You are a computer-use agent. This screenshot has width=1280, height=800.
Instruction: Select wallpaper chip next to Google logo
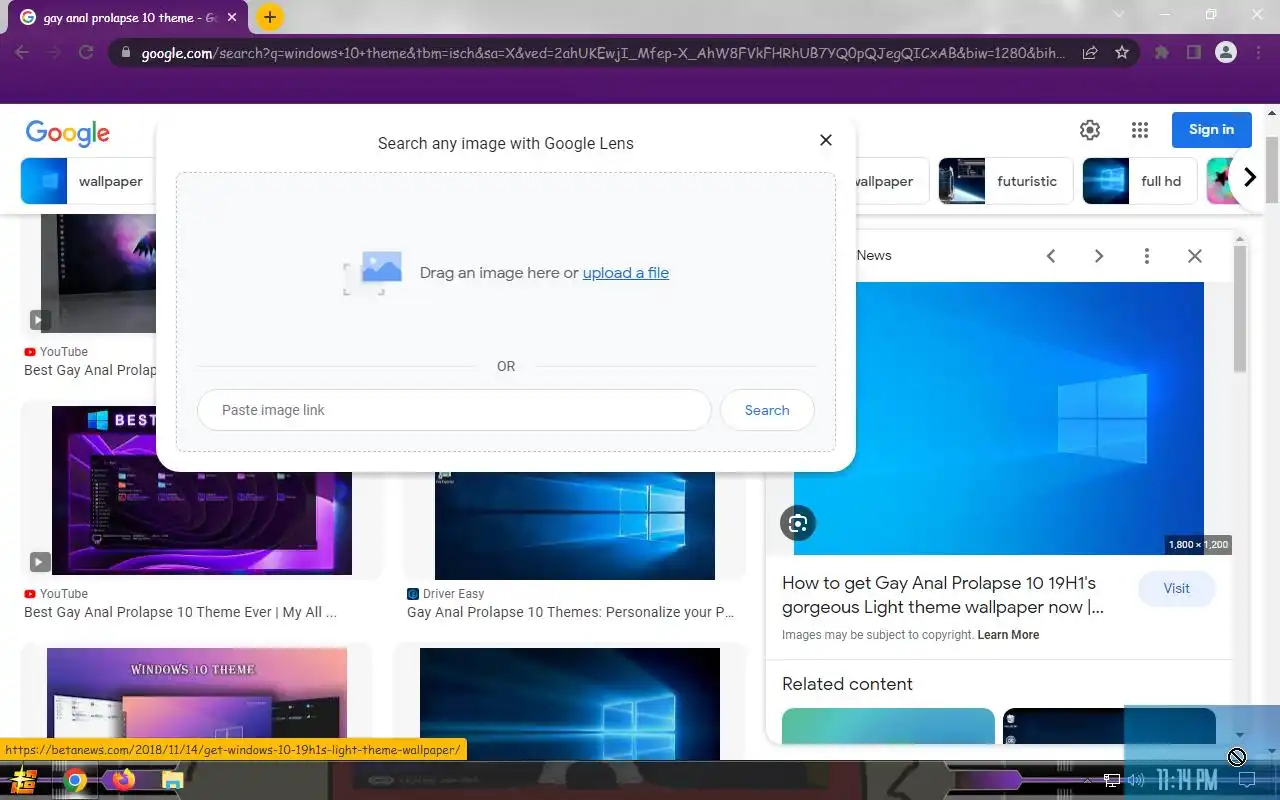tap(87, 181)
